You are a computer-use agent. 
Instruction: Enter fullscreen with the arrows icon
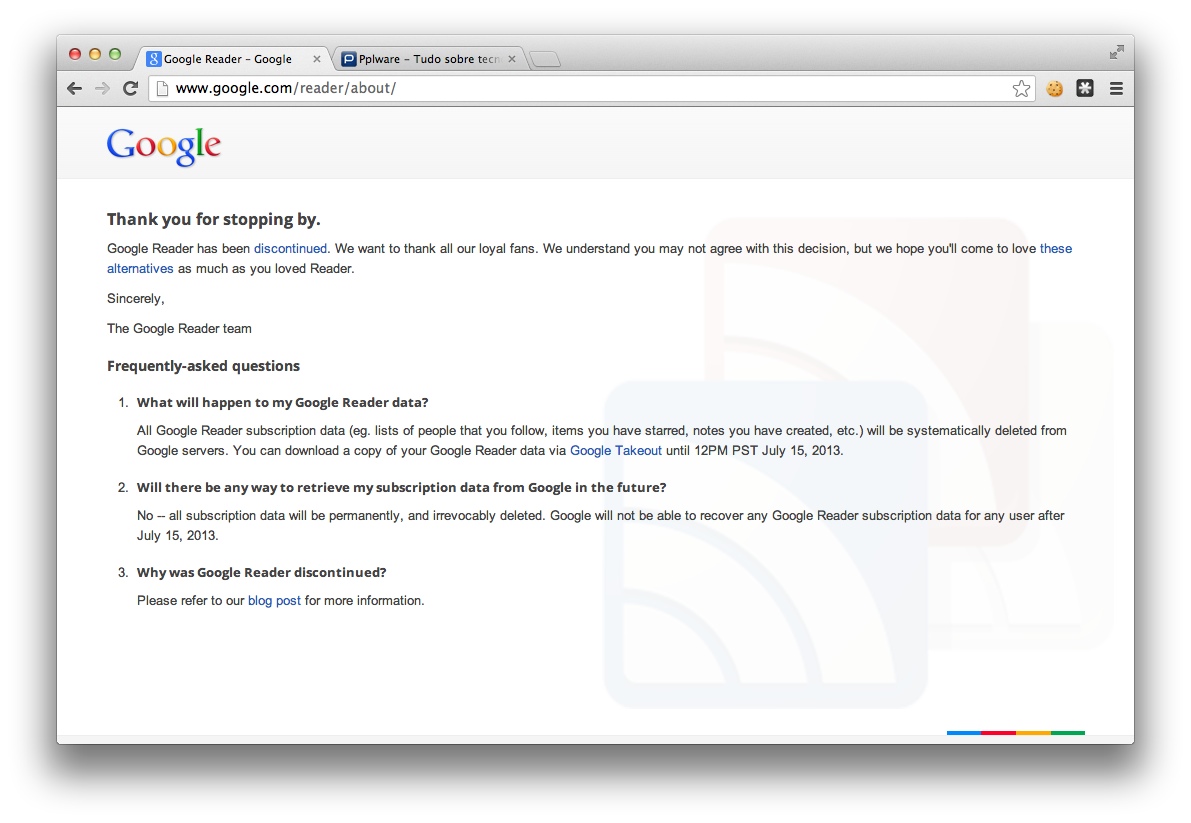(1116, 52)
